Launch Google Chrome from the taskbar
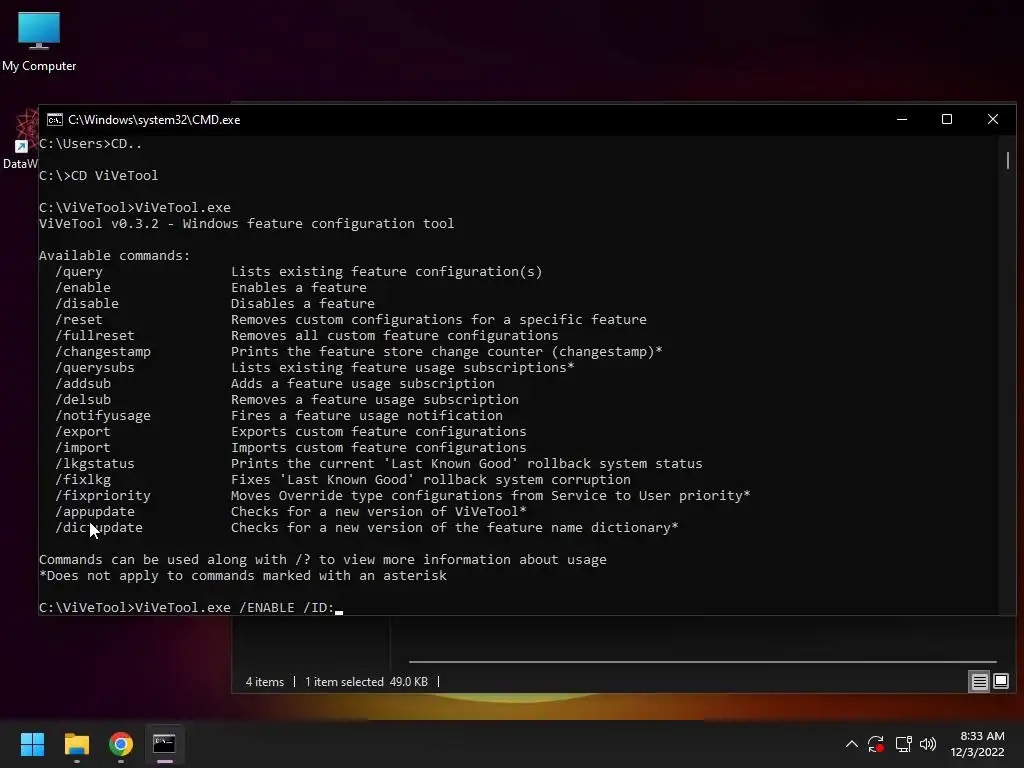 point(121,744)
